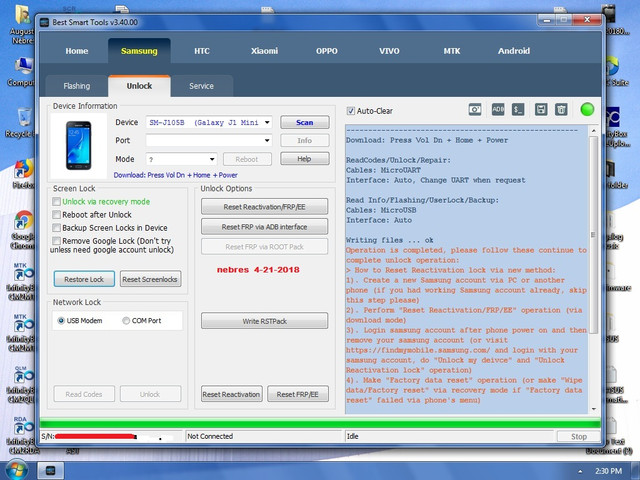Screen dimensions: 640x480
Task: Click the 'Not Connected' status text
Action: pyautogui.click(x=210, y=436)
